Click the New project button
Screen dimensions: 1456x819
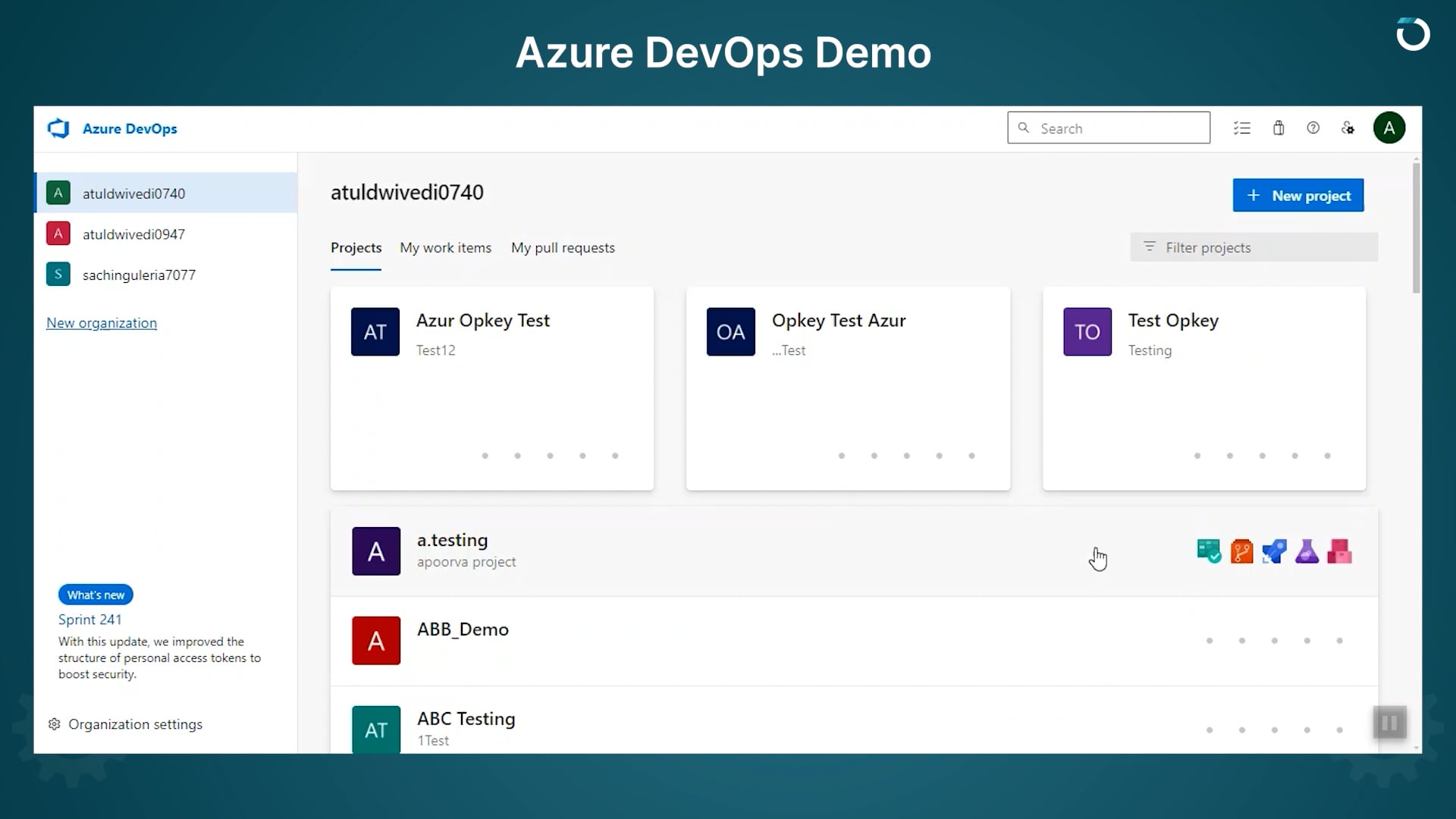[1298, 195]
